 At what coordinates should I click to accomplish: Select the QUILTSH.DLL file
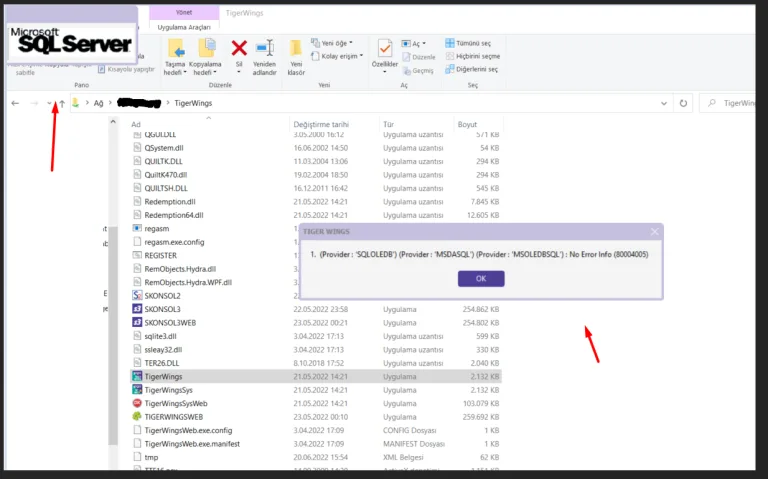pyautogui.click(x=166, y=188)
